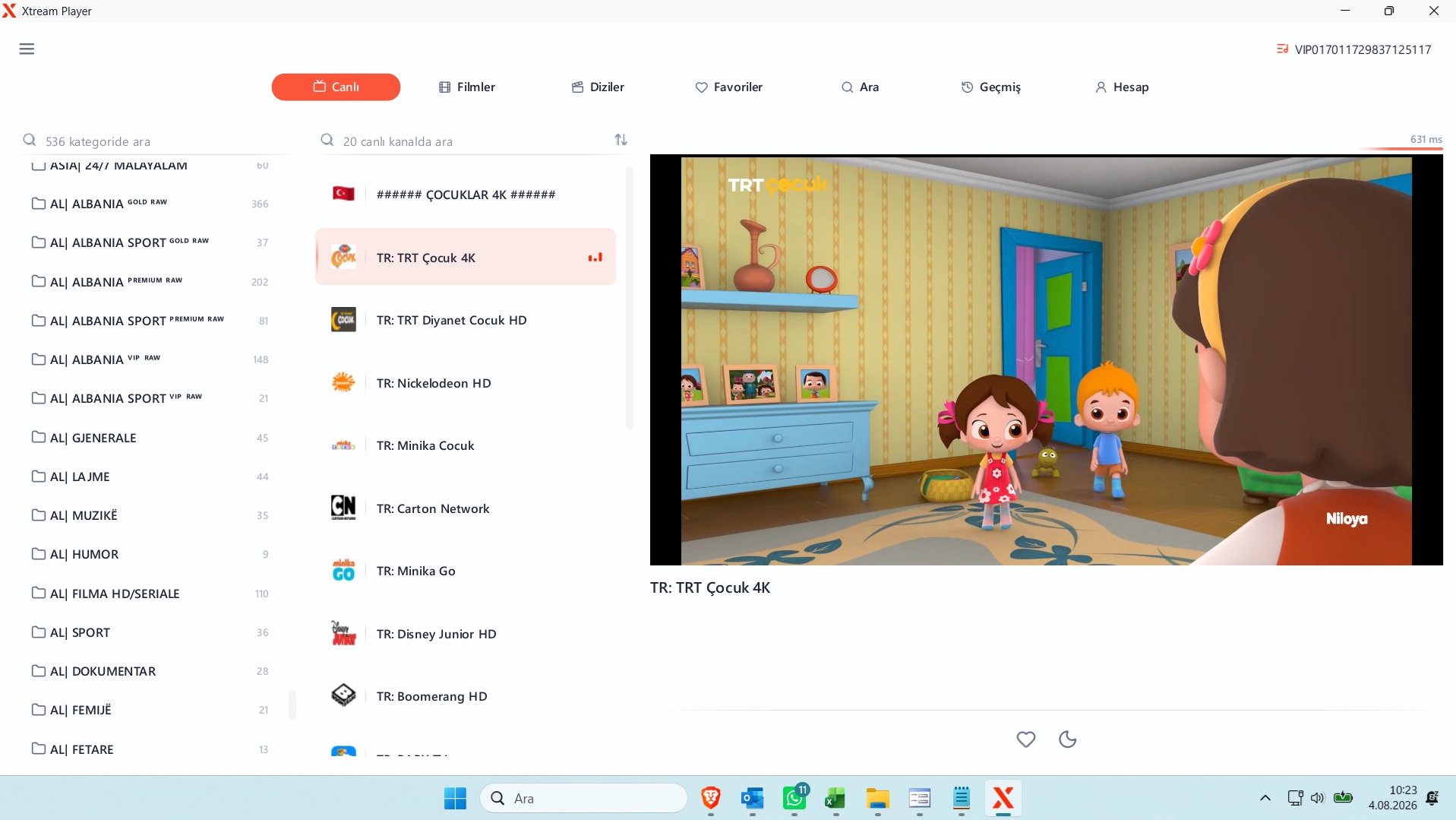1456x820 pixels.
Task: Open the AL| FILMA HD/SERIALE category
Action: [x=150, y=594]
